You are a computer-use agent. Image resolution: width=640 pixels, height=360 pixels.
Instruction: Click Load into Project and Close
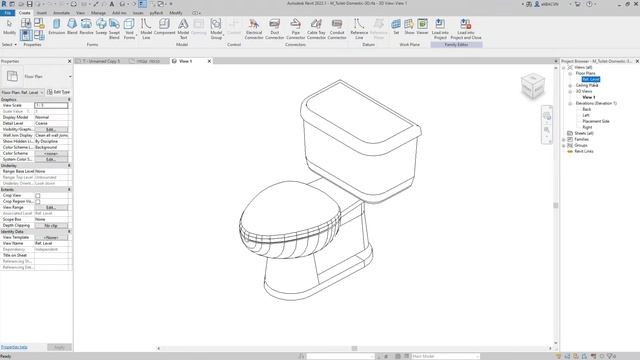tap(466, 29)
